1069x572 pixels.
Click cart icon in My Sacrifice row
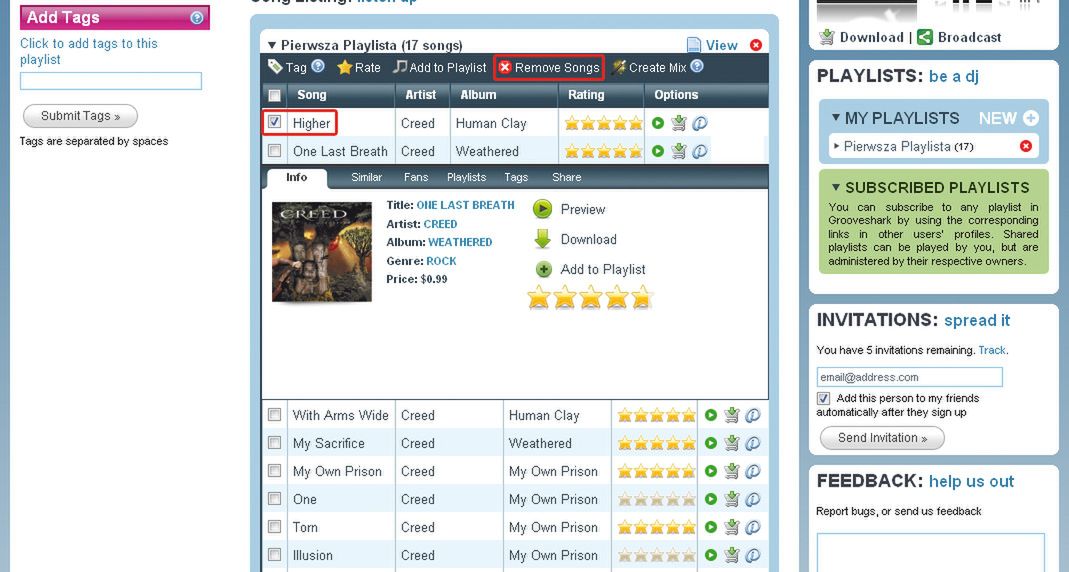(732, 443)
